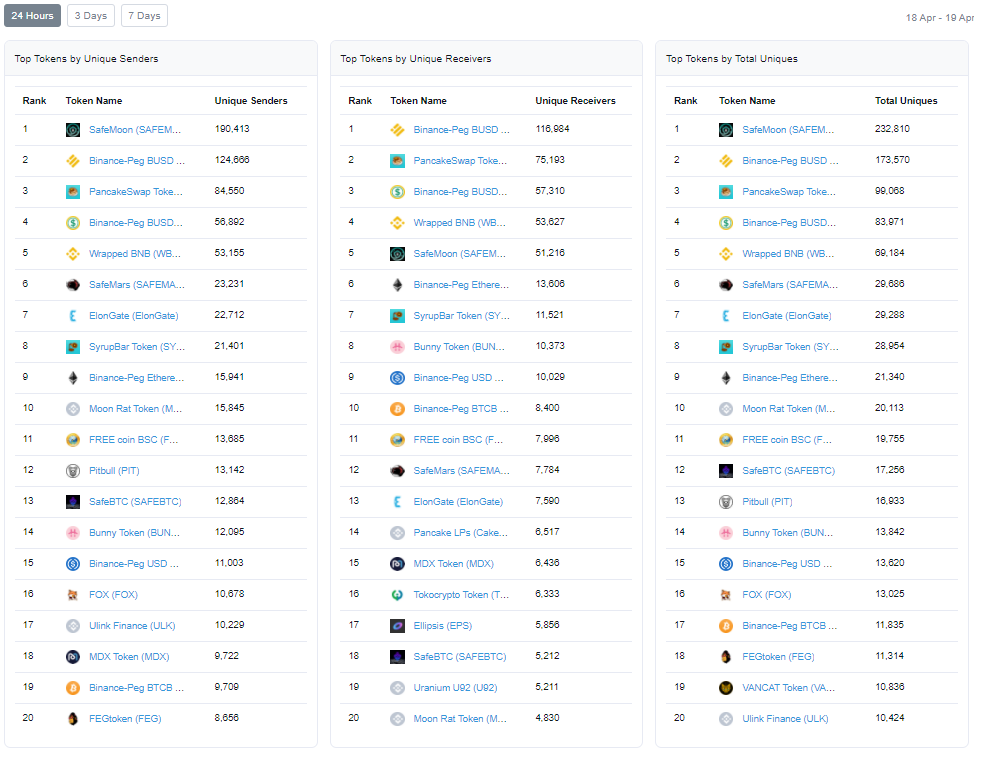The width and height of the screenshot is (983, 761).
Task: Click Top Tokens by Total Uniques heading
Action: (x=732, y=59)
